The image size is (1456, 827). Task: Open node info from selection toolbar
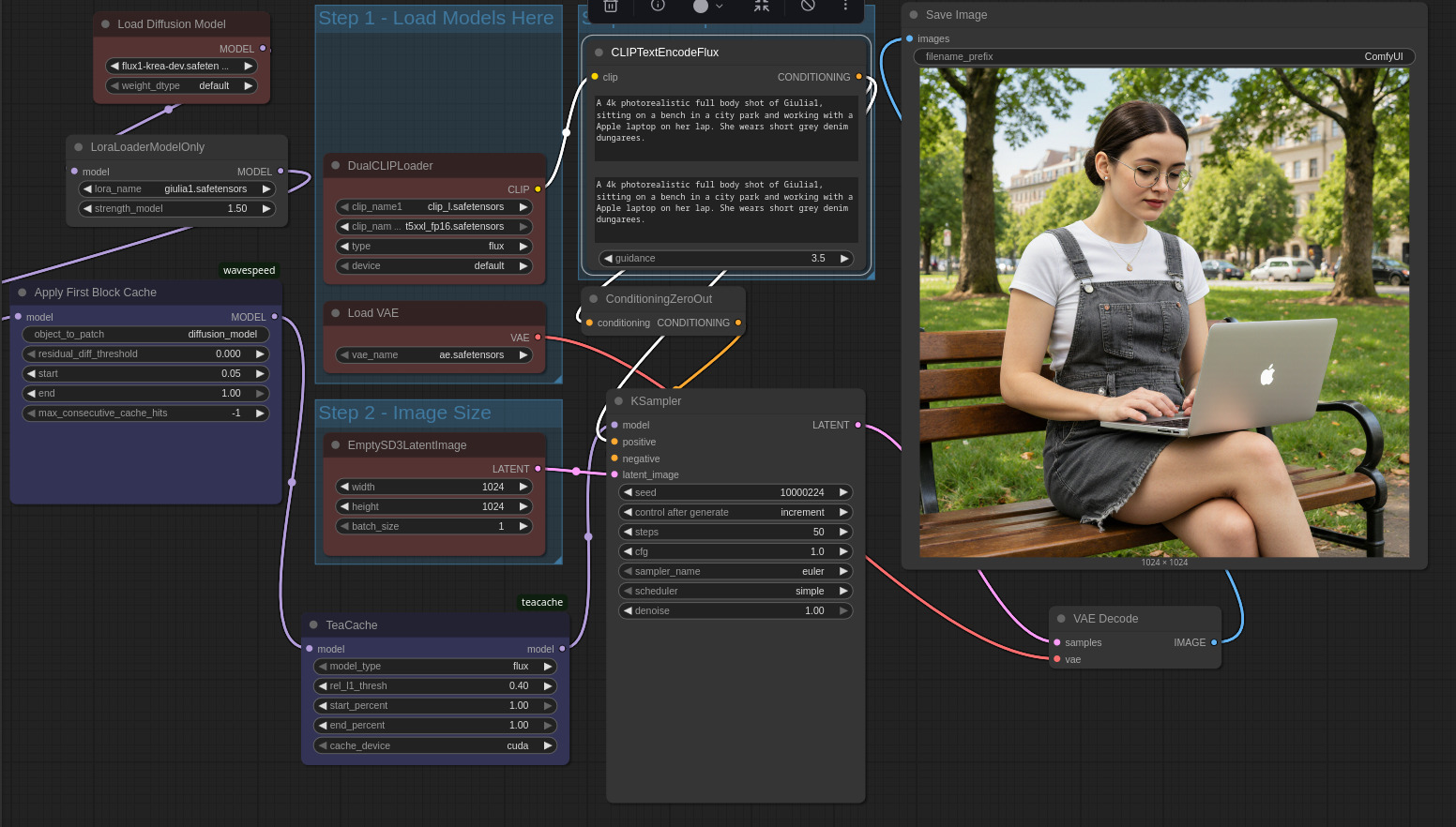point(658,6)
